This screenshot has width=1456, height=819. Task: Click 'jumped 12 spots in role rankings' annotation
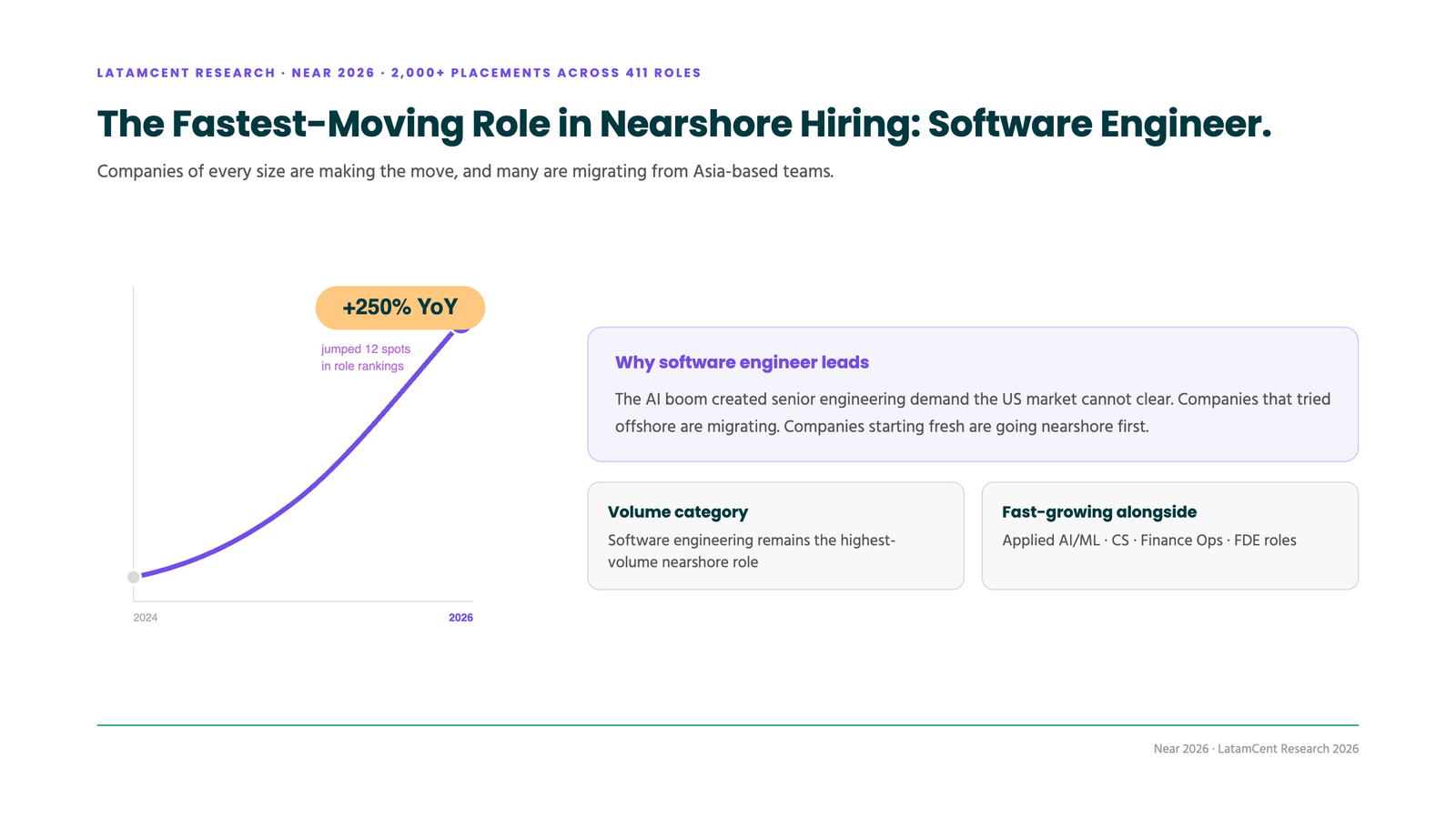coord(366,358)
